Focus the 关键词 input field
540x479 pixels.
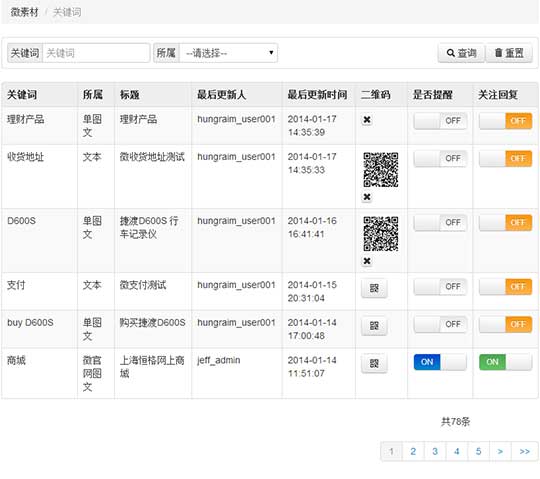point(96,53)
